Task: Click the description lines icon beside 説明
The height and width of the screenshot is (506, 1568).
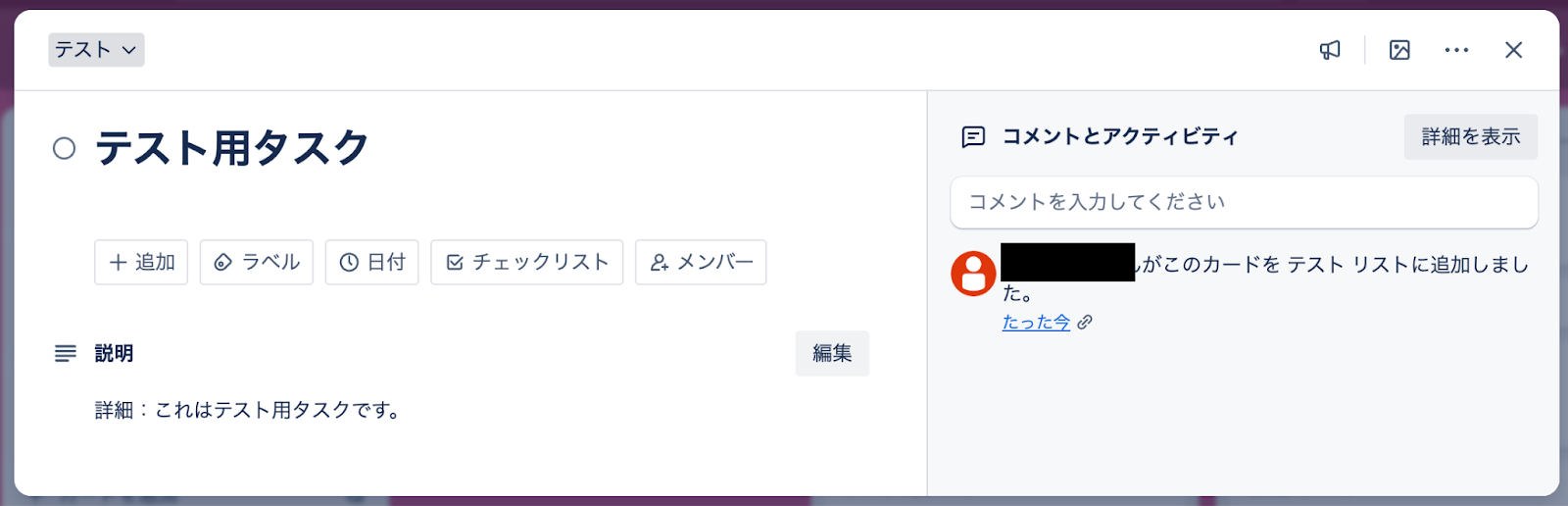Action: 65,353
